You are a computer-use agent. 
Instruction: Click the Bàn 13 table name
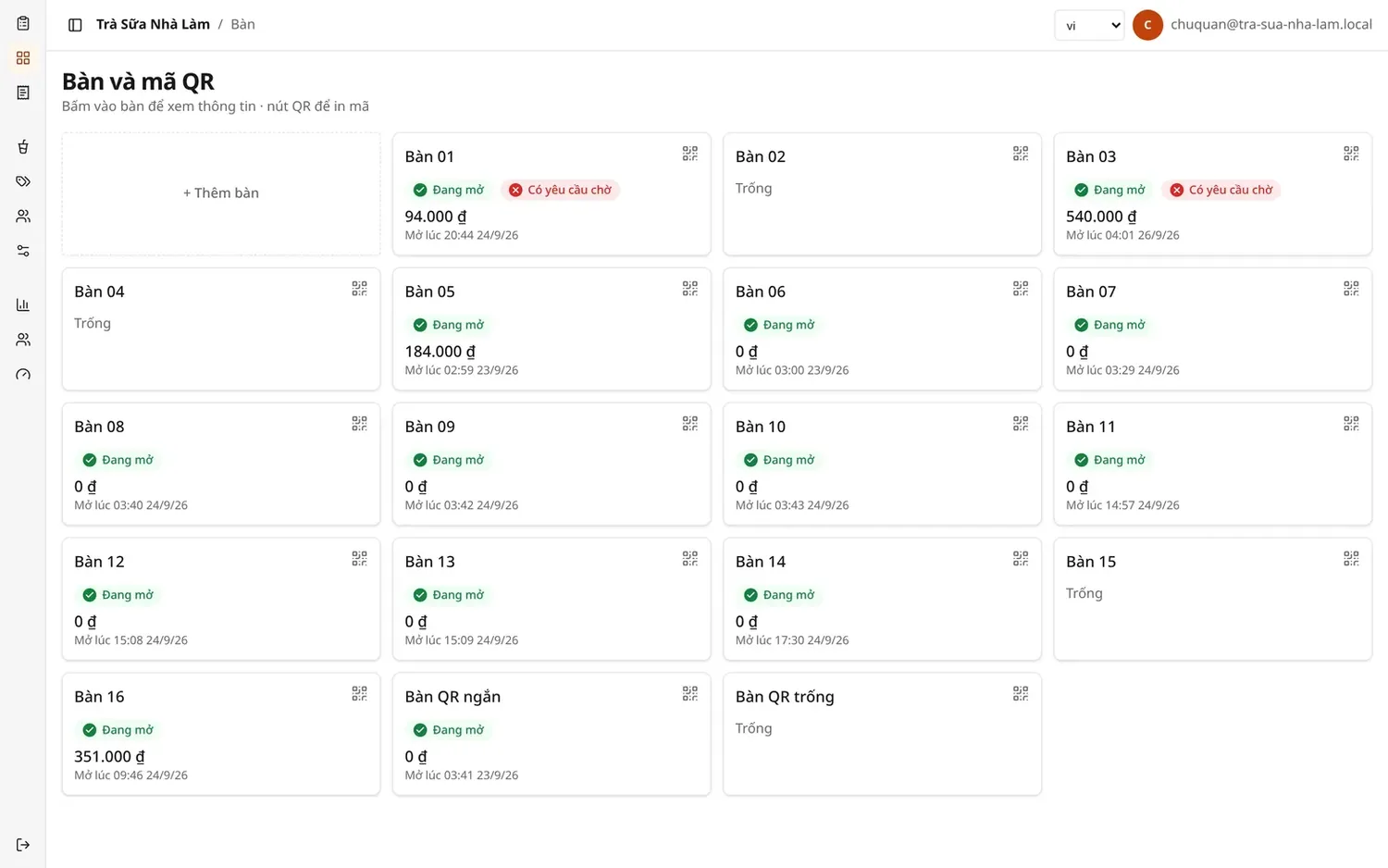coord(430,562)
